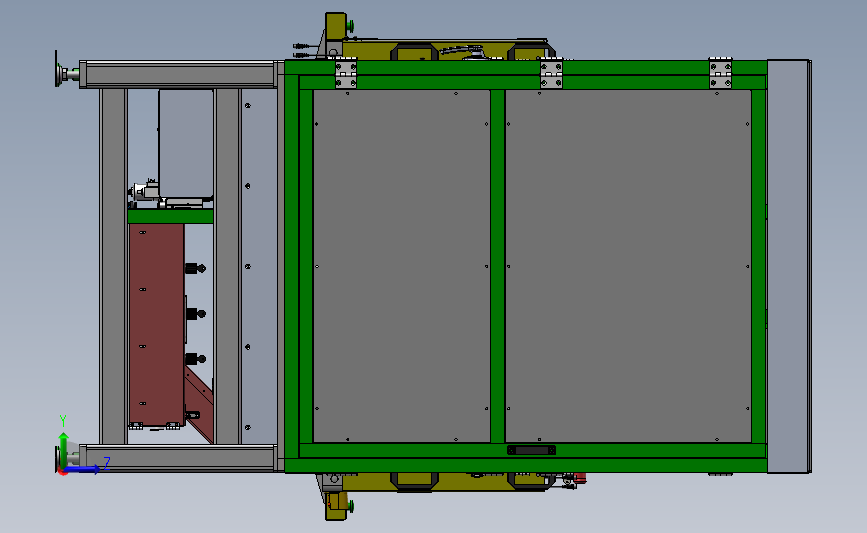Select the light gray box above green shelf
Viewport: 867px width, 533px height.
point(186,144)
